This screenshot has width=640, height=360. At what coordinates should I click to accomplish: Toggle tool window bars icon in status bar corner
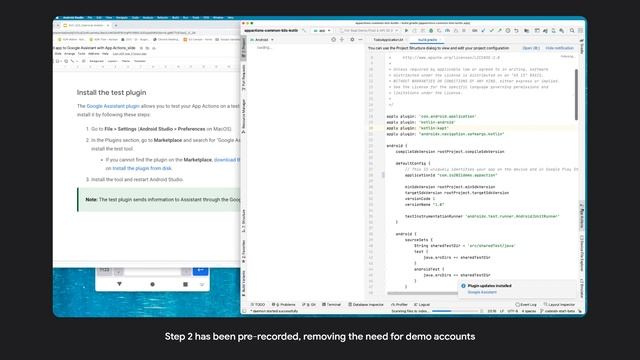(244, 311)
